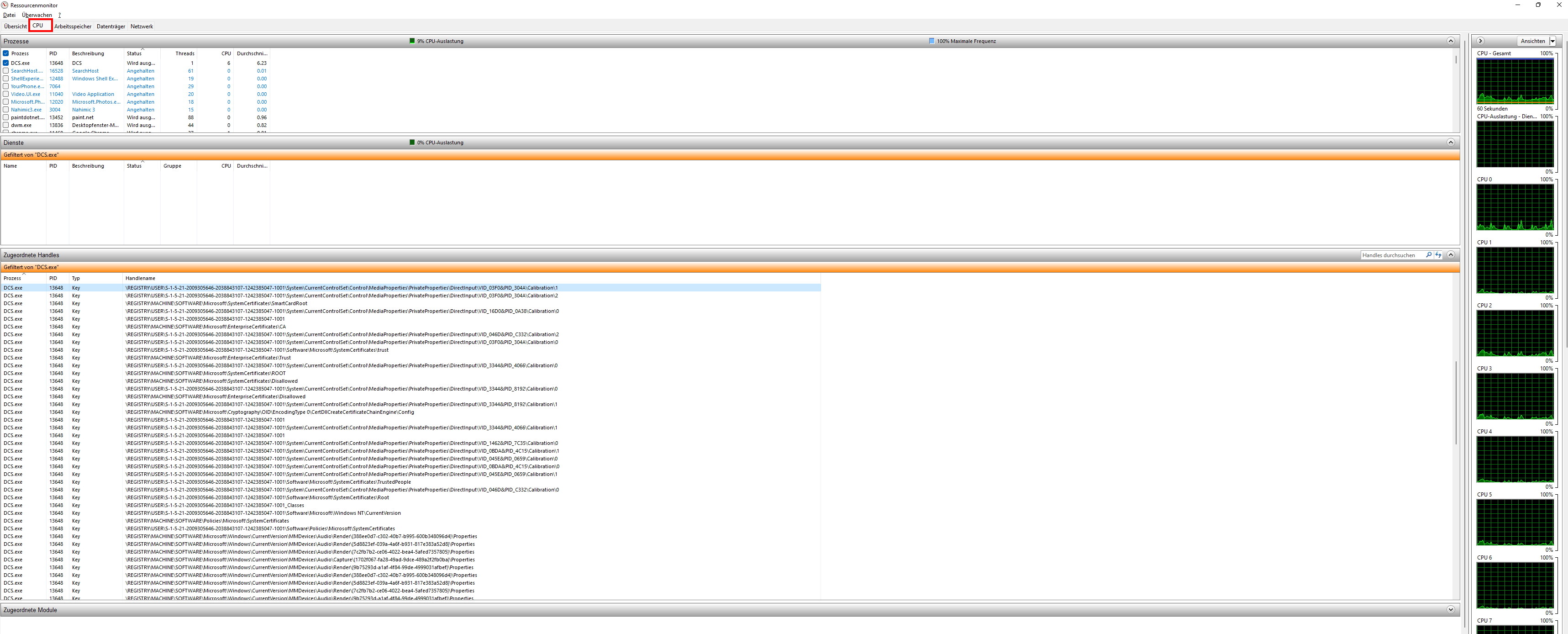Select the handle row ending VID_16D0&PID_0A38\Calibration\0
Screen dimensions: 1568x634
(411, 311)
